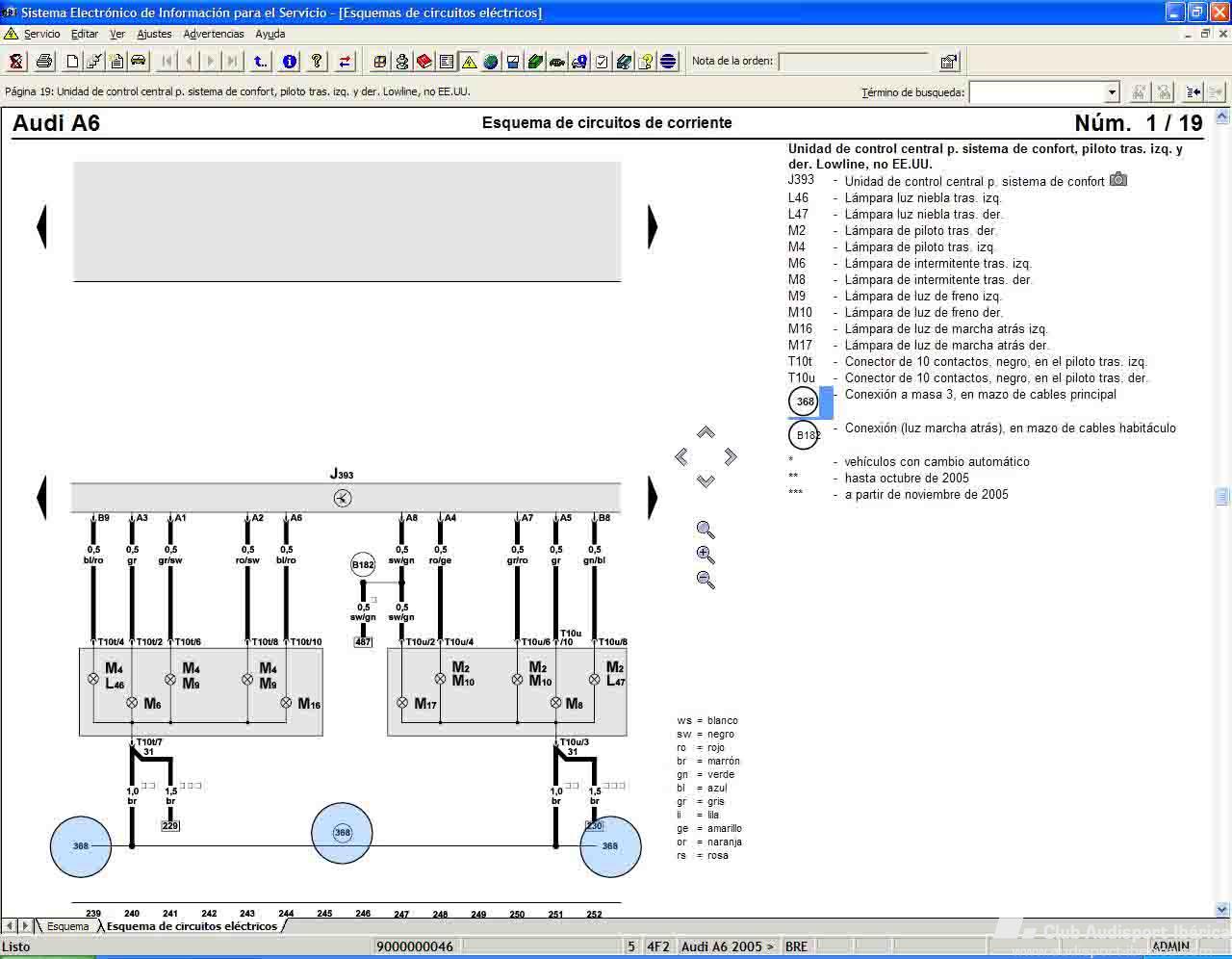
Task: Open the Ayuda menu
Action: [270, 34]
